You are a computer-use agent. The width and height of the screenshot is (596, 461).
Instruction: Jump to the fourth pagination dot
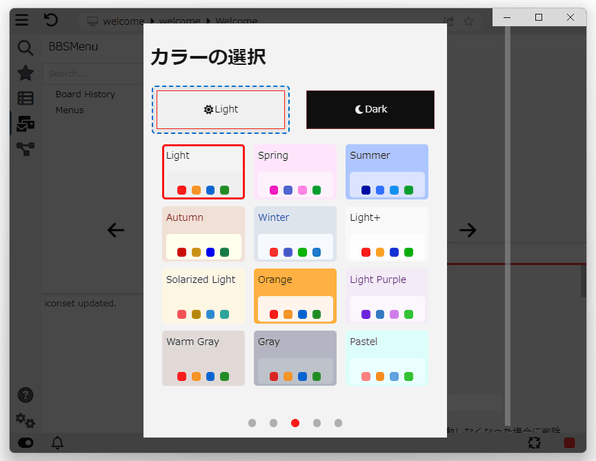(317, 423)
